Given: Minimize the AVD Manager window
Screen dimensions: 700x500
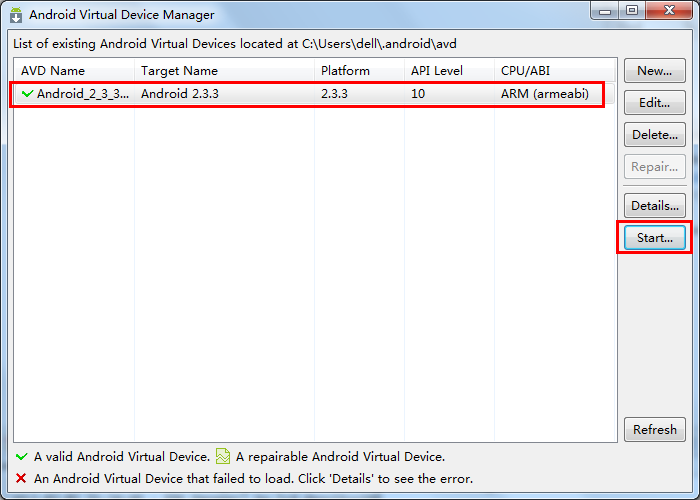Looking at the screenshot, I should (606, 11).
